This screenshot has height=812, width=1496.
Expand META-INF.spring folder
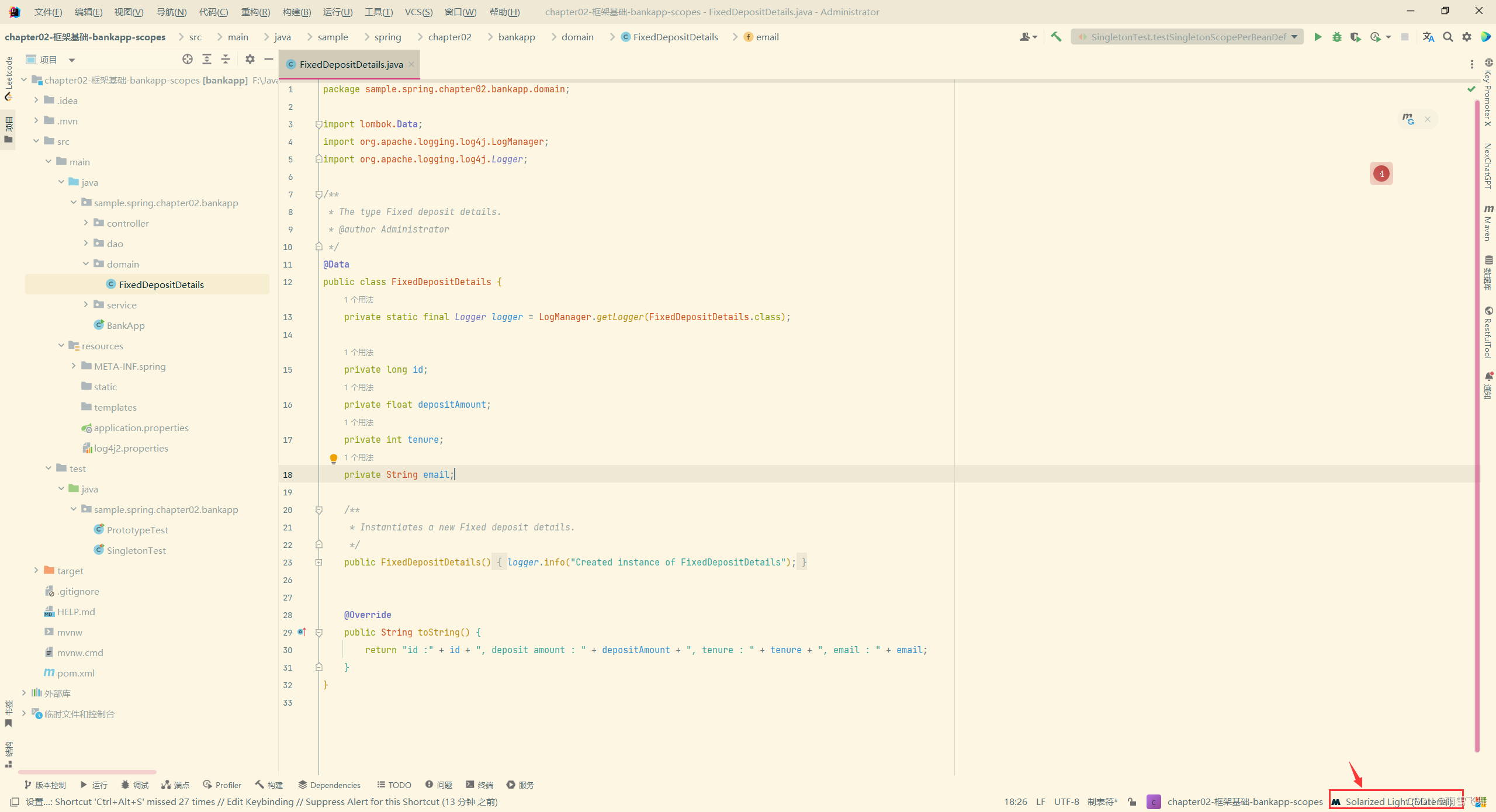pos(74,366)
